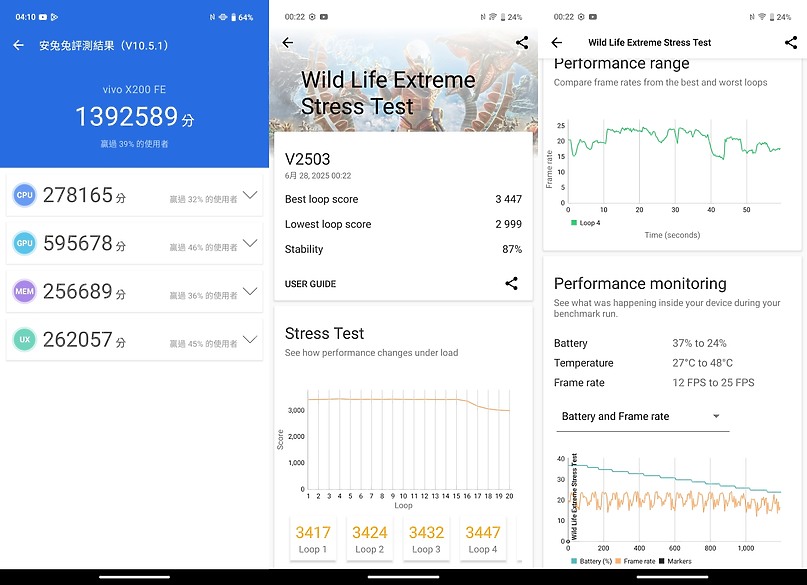The width and height of the screenshot is (807, 585).
Task: Tap the purple MEM score icon
Action: click(x=24, y=291)
